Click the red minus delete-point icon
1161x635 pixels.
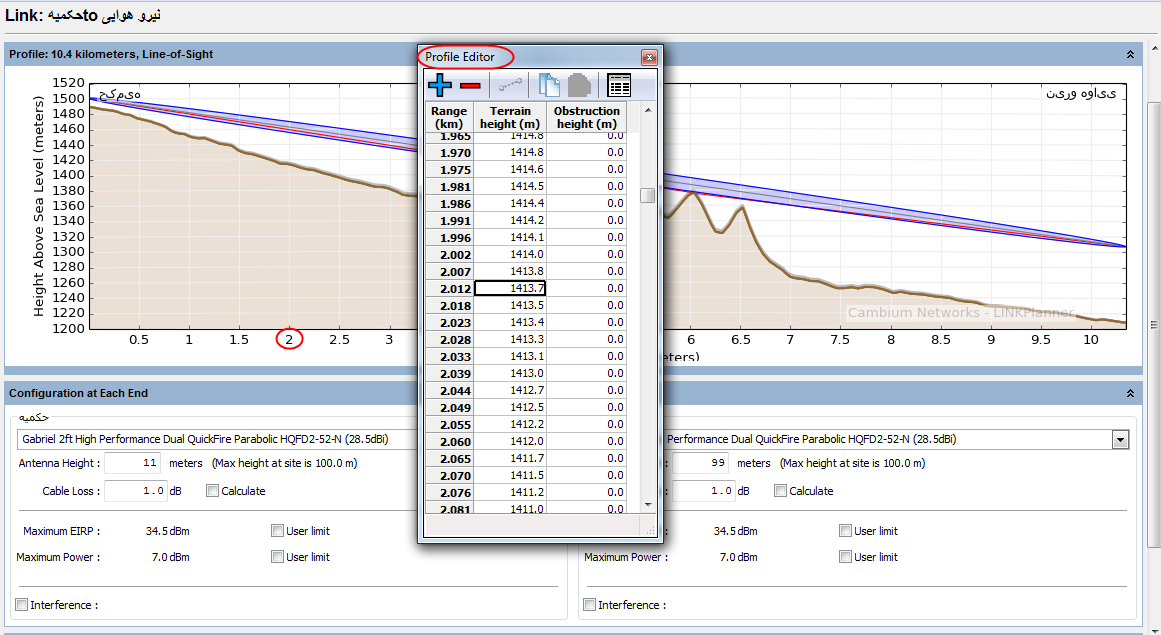click(470, 86)
